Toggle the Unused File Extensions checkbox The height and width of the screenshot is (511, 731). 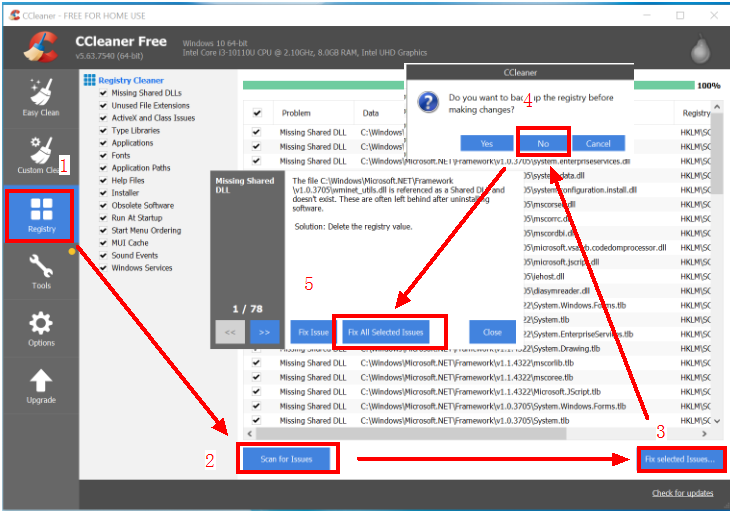(103, 105)
